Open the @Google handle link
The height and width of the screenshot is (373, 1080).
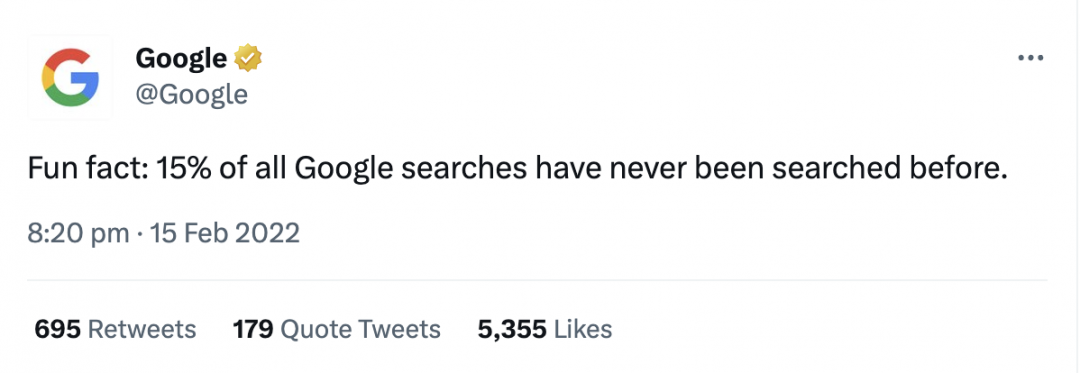click(x=191, y=94)
